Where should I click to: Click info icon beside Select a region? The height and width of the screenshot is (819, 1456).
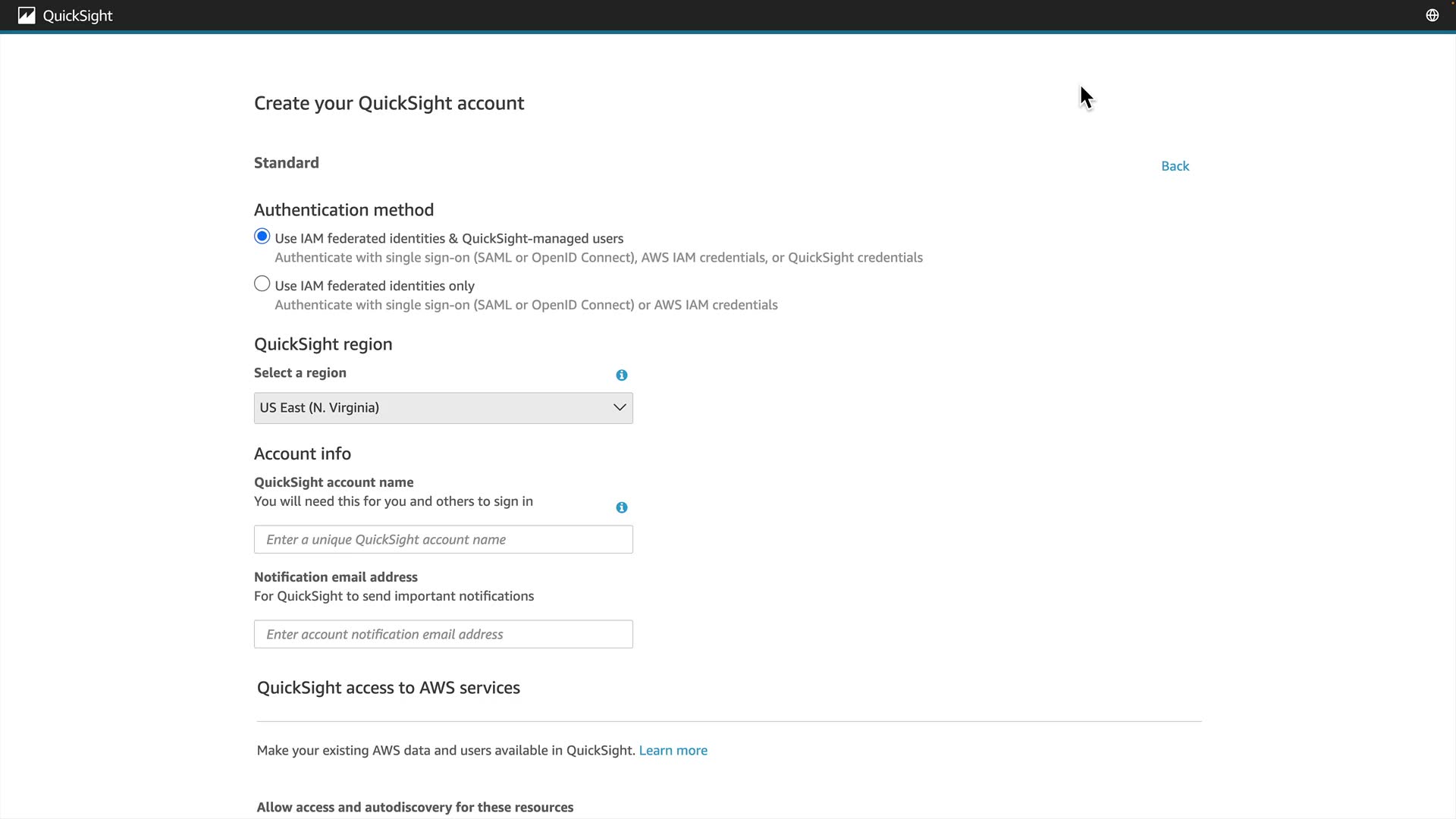[x=622, y=375]
